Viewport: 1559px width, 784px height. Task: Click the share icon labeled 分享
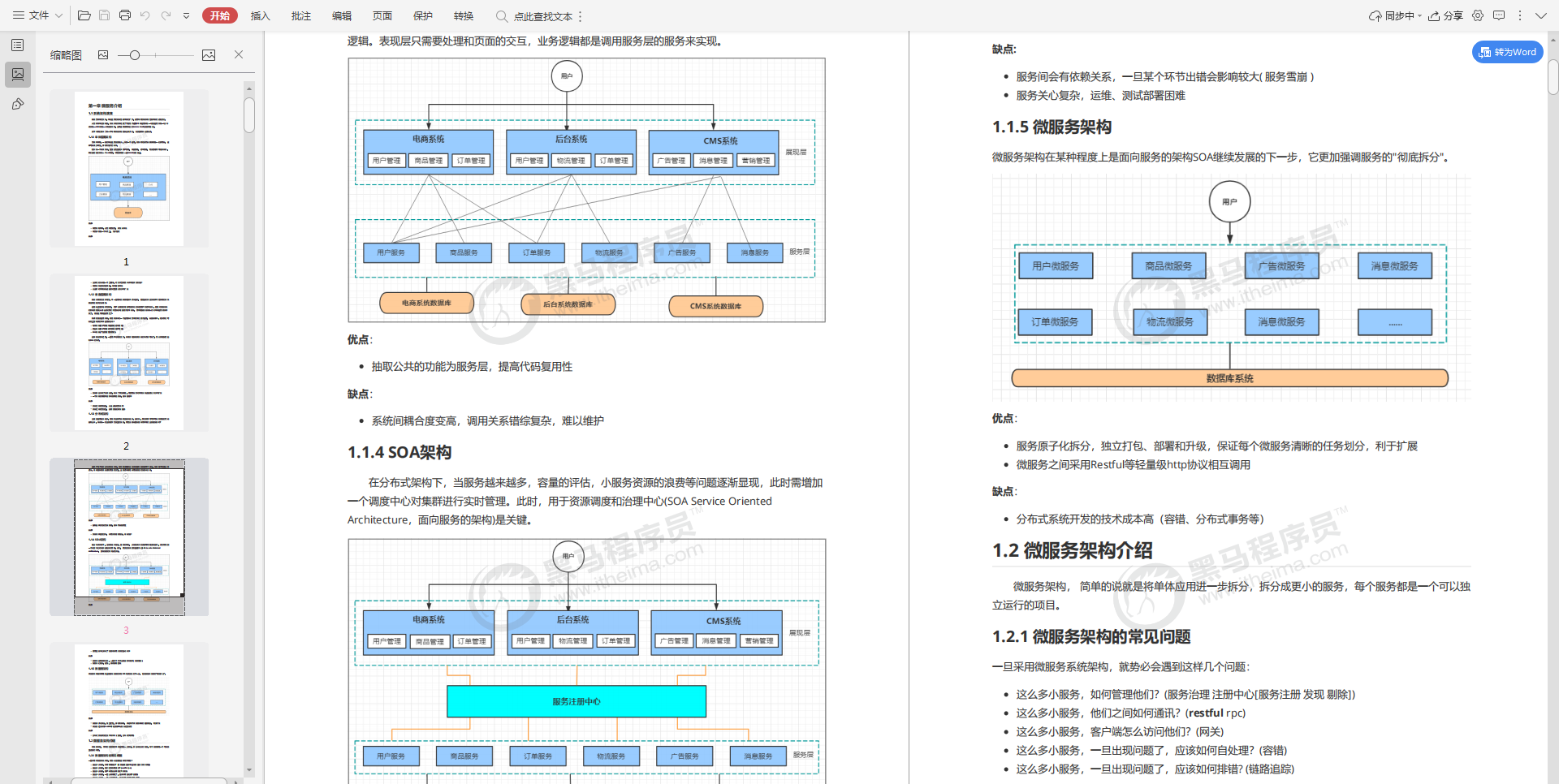1444,15
